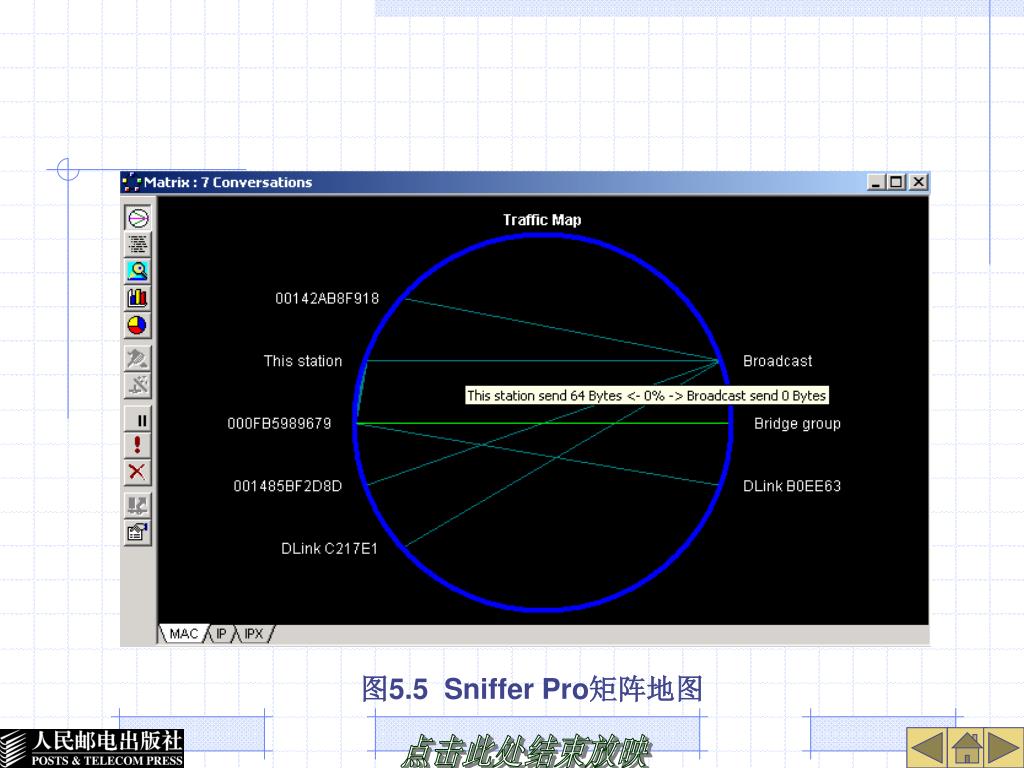Viewport: 1024px width, 768px height.
Task: Go to the next slide arrow
Action: [1004, 746]
